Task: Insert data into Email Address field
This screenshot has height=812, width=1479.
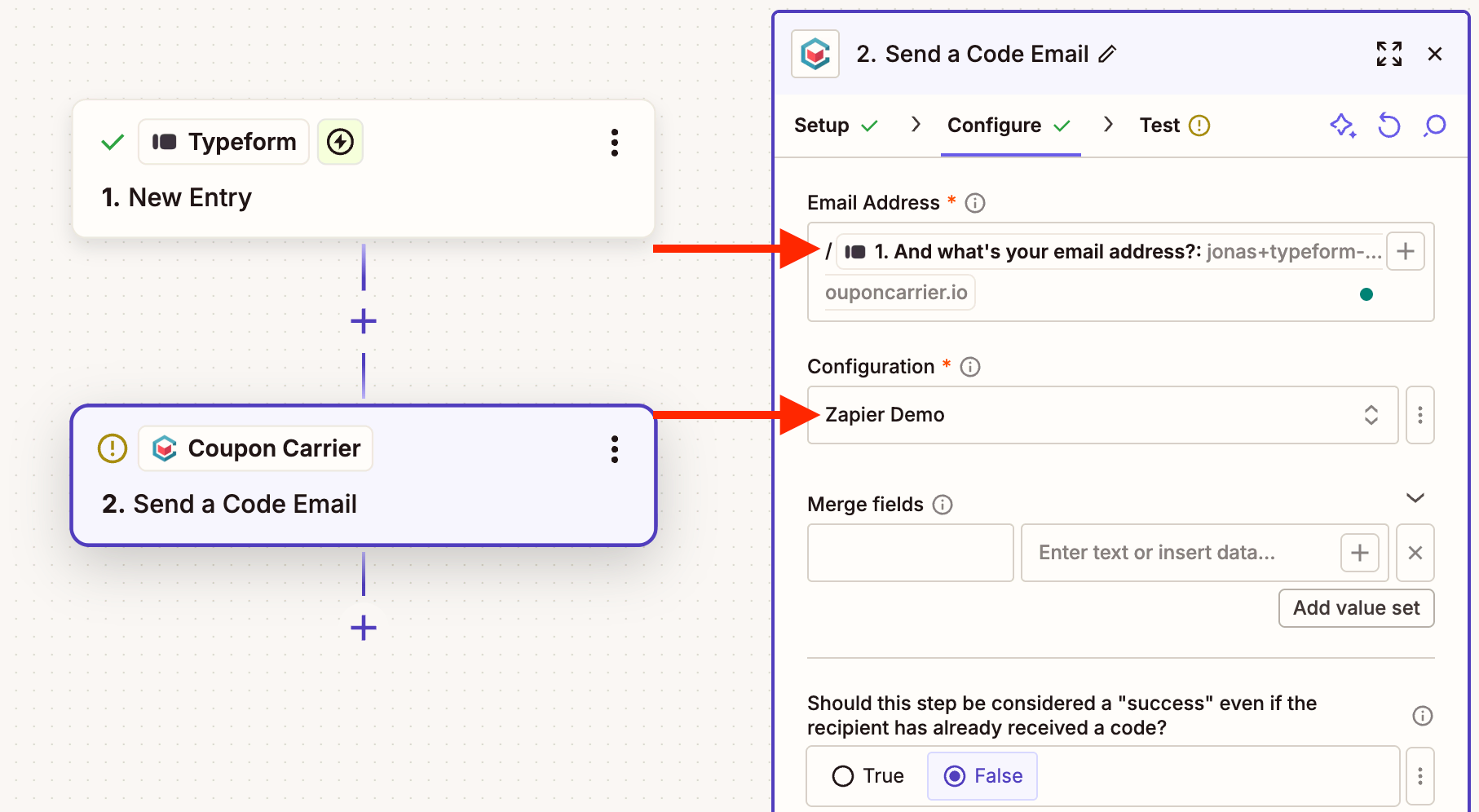Action: [x=1406, y=251]
